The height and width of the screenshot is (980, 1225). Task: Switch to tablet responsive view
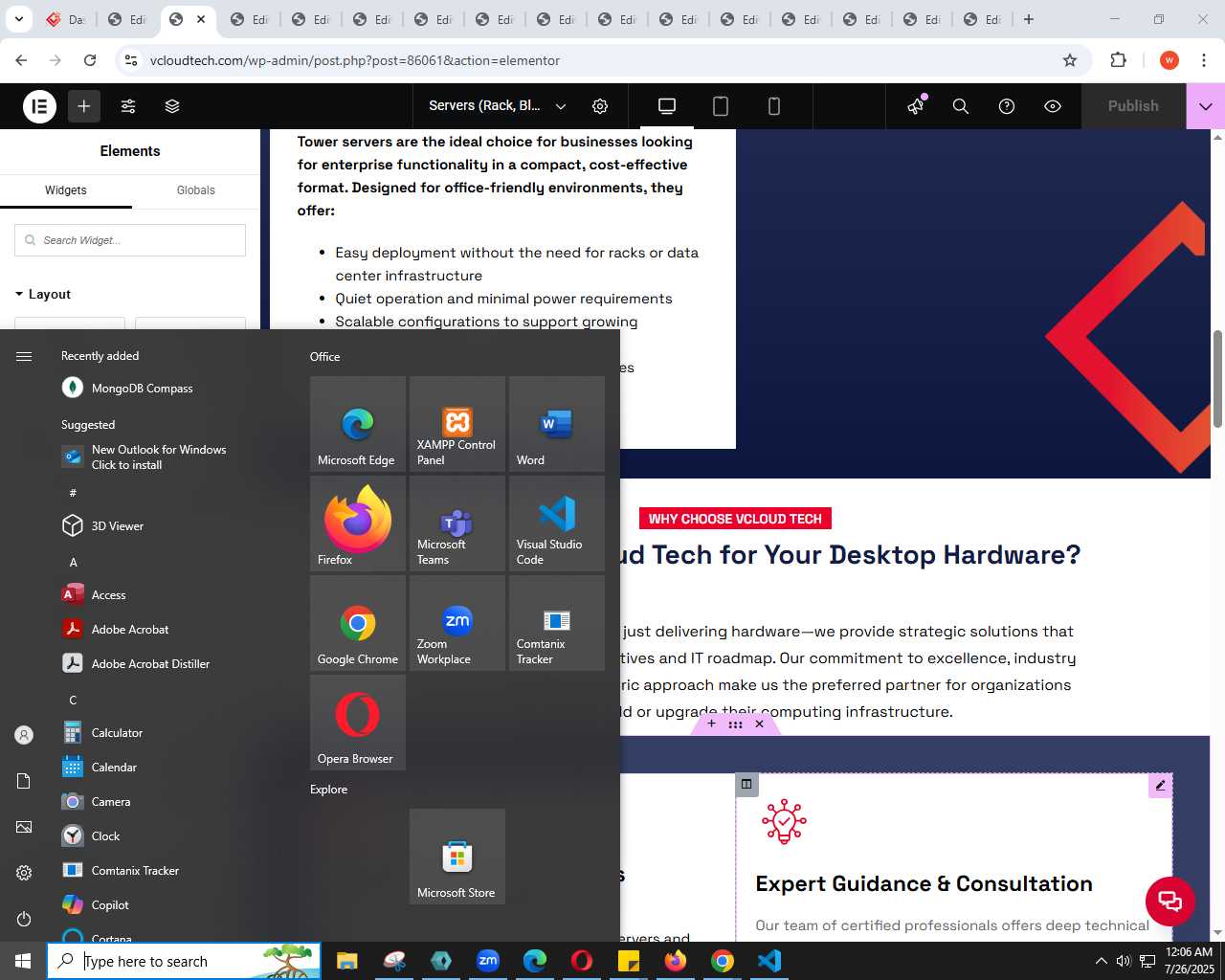point(721,106)
